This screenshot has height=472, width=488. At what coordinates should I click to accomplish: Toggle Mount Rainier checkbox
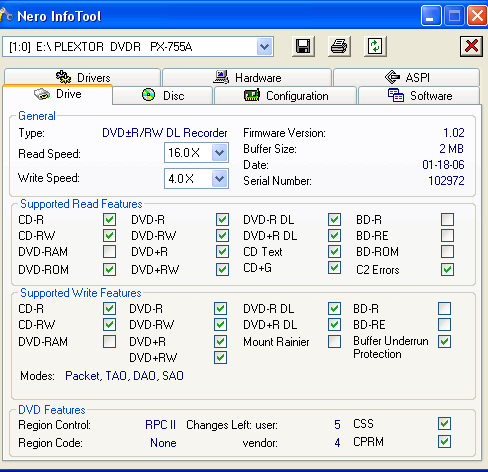334,342
